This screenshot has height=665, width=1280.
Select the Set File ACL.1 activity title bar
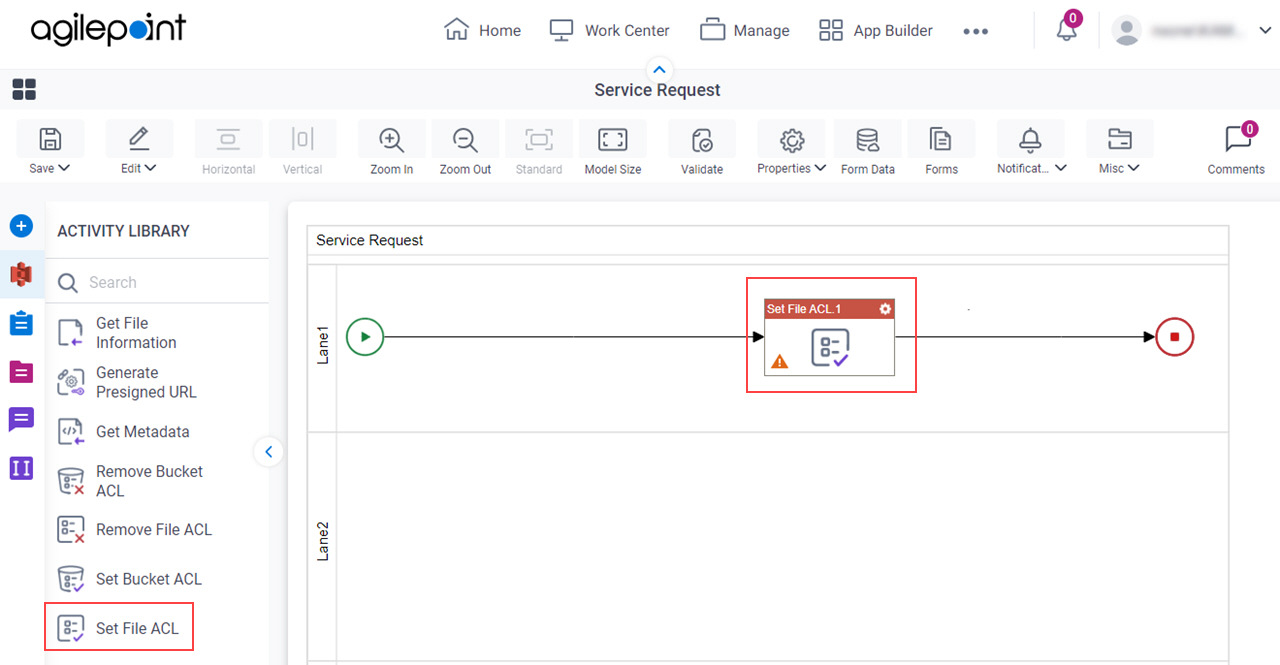pos(830,309)
